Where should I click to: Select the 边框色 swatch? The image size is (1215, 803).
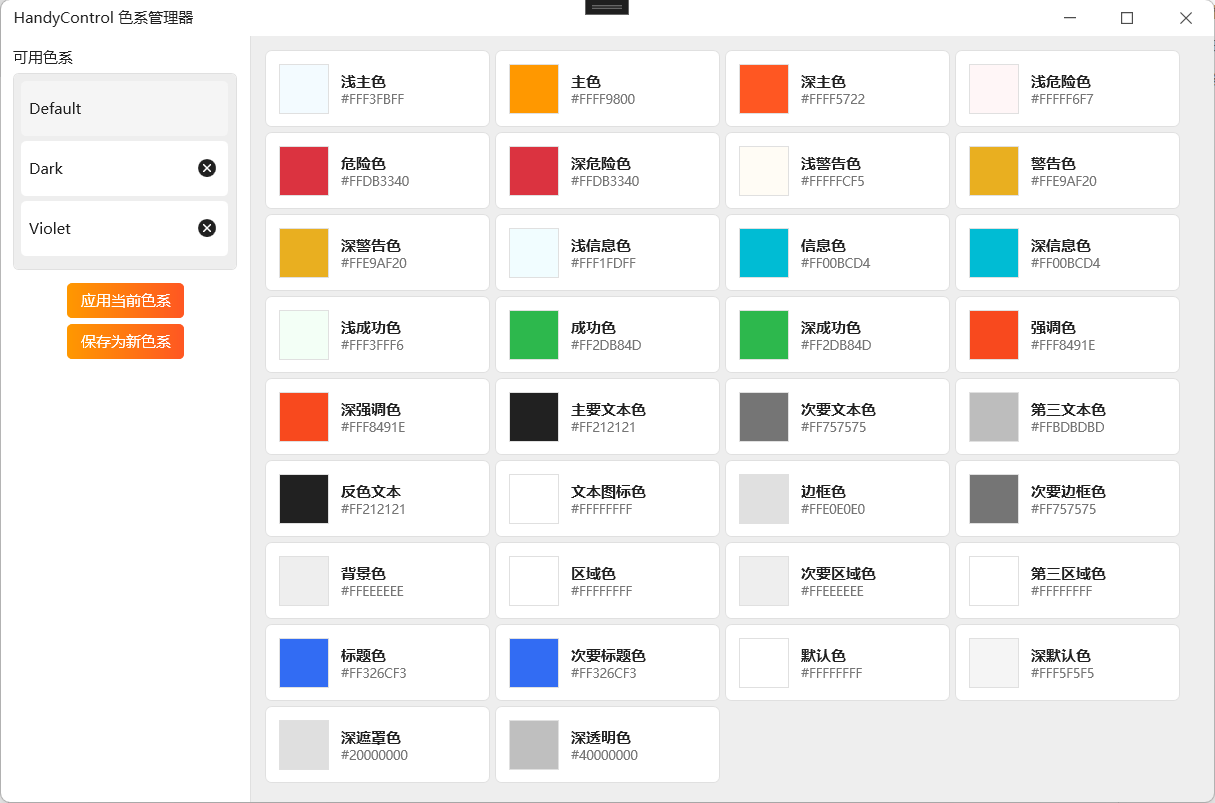764,499
